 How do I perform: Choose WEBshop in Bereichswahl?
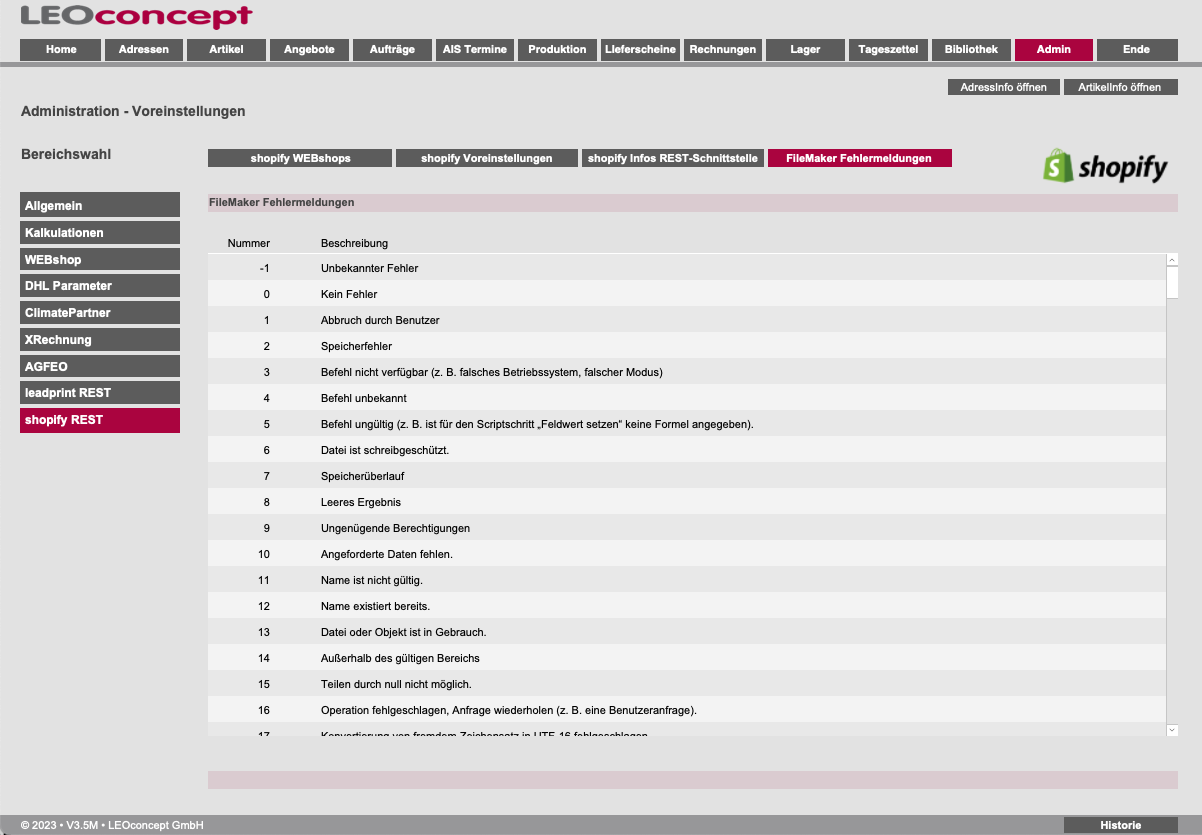click(100, 259)
